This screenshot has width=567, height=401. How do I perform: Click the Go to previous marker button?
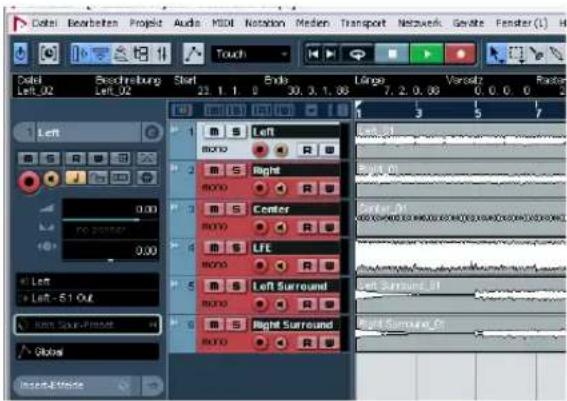tap(313, 54)
